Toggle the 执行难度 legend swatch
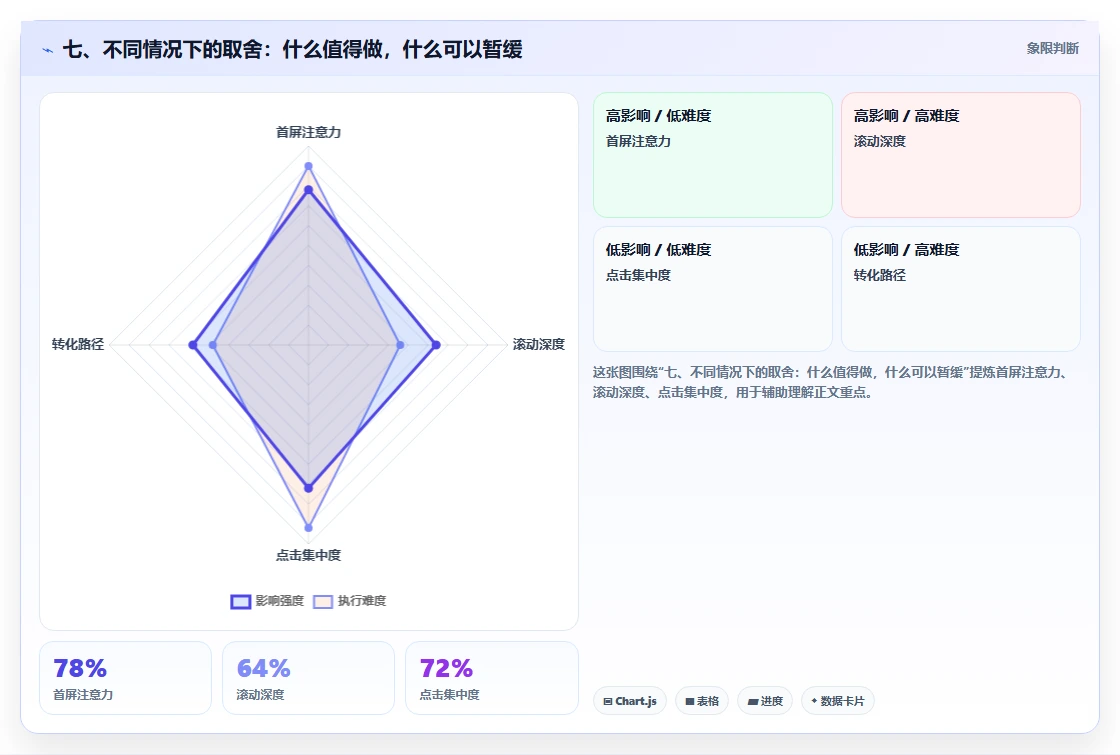The width and height of the screenshot is (1120, 755). [323, 601]
